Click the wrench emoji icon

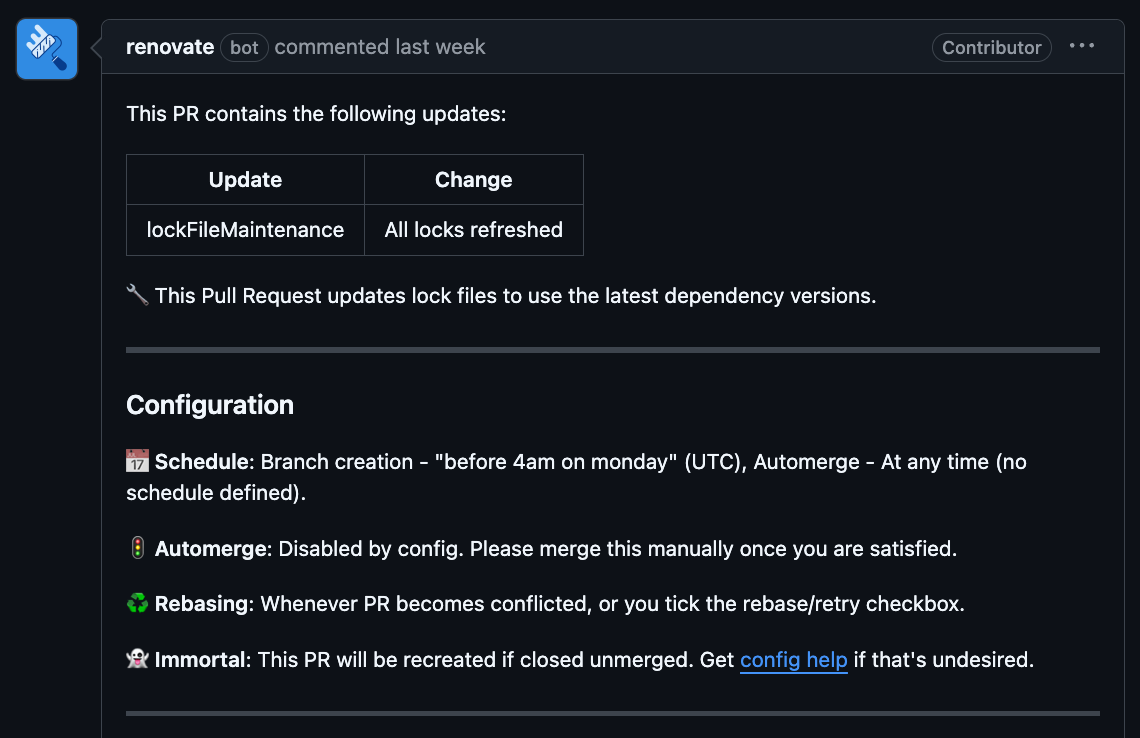138,296
